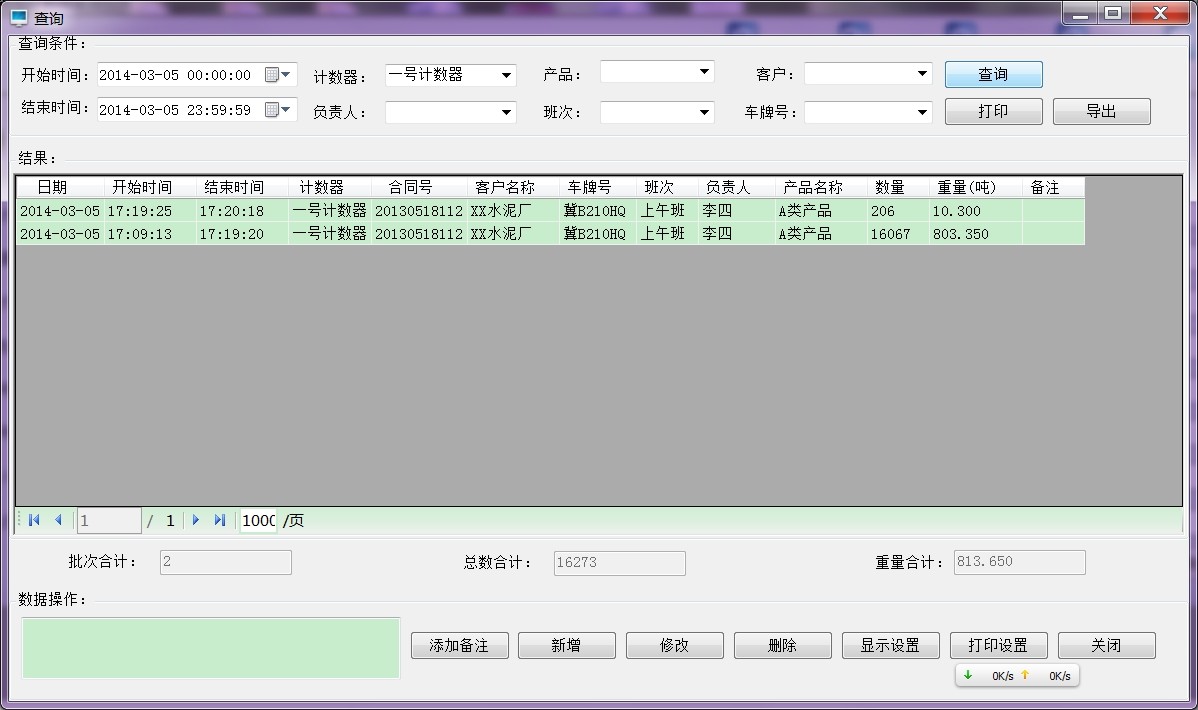Click the 批次合计 field
The image size is (1198, 710).
click(x=225, y=562)
